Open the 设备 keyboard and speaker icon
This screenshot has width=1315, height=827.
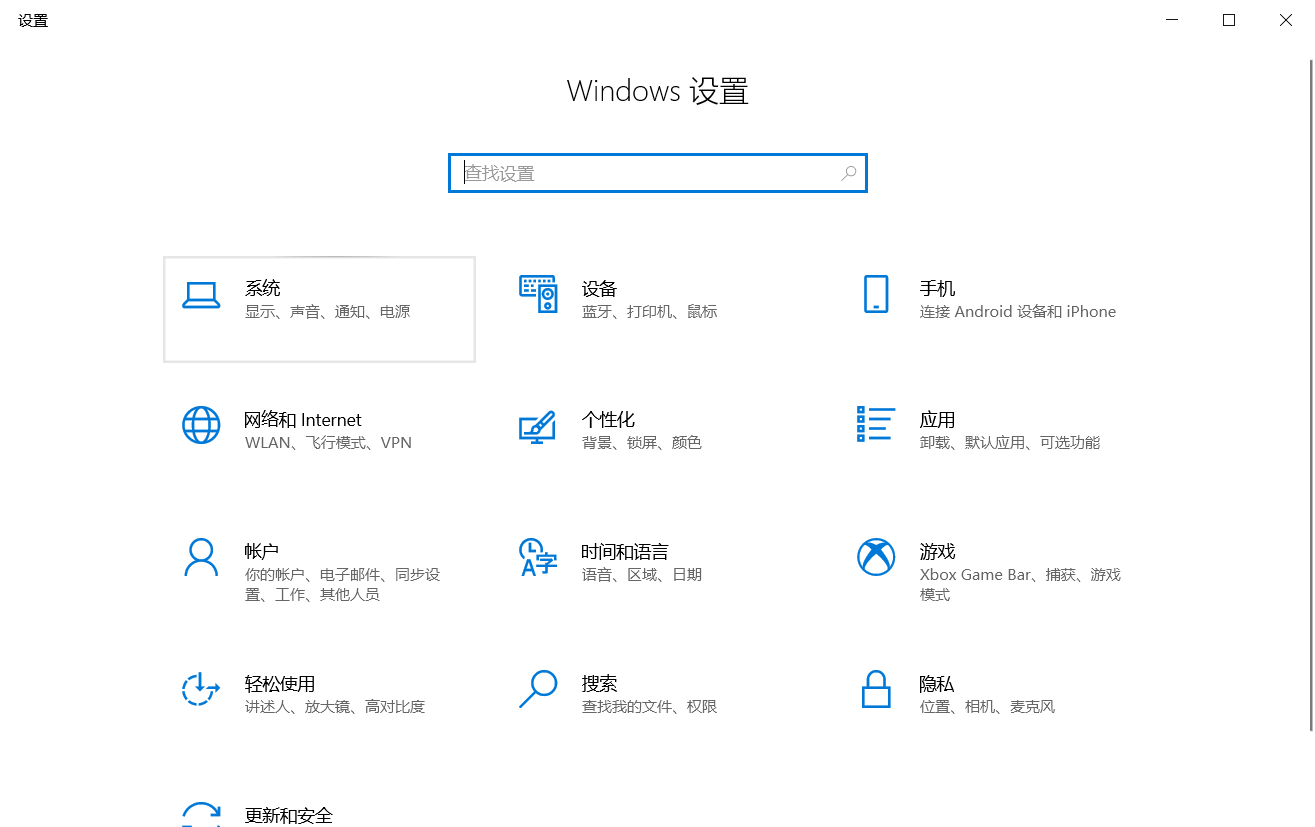click(x=538, y=294)
